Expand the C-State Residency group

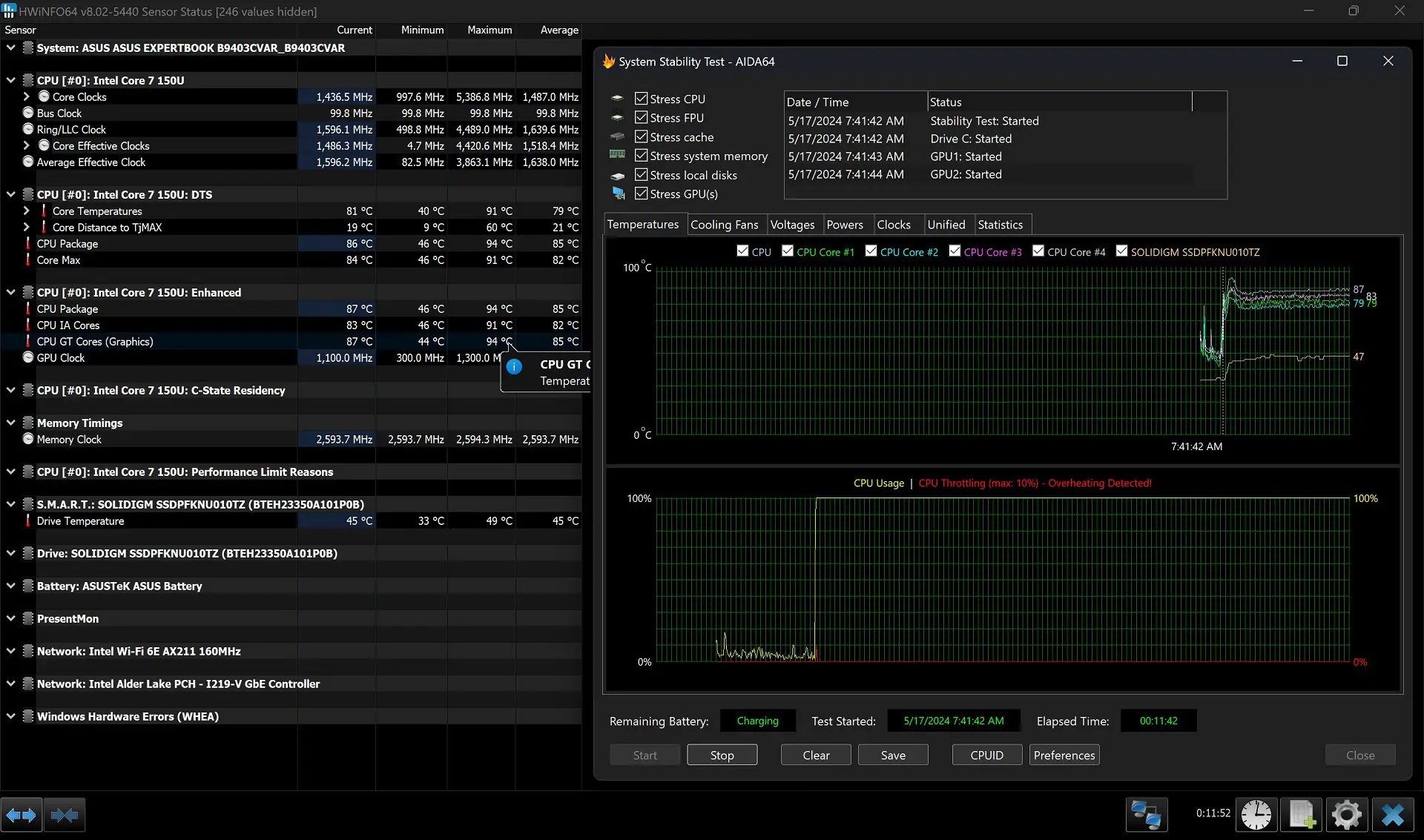pos(10,390)
